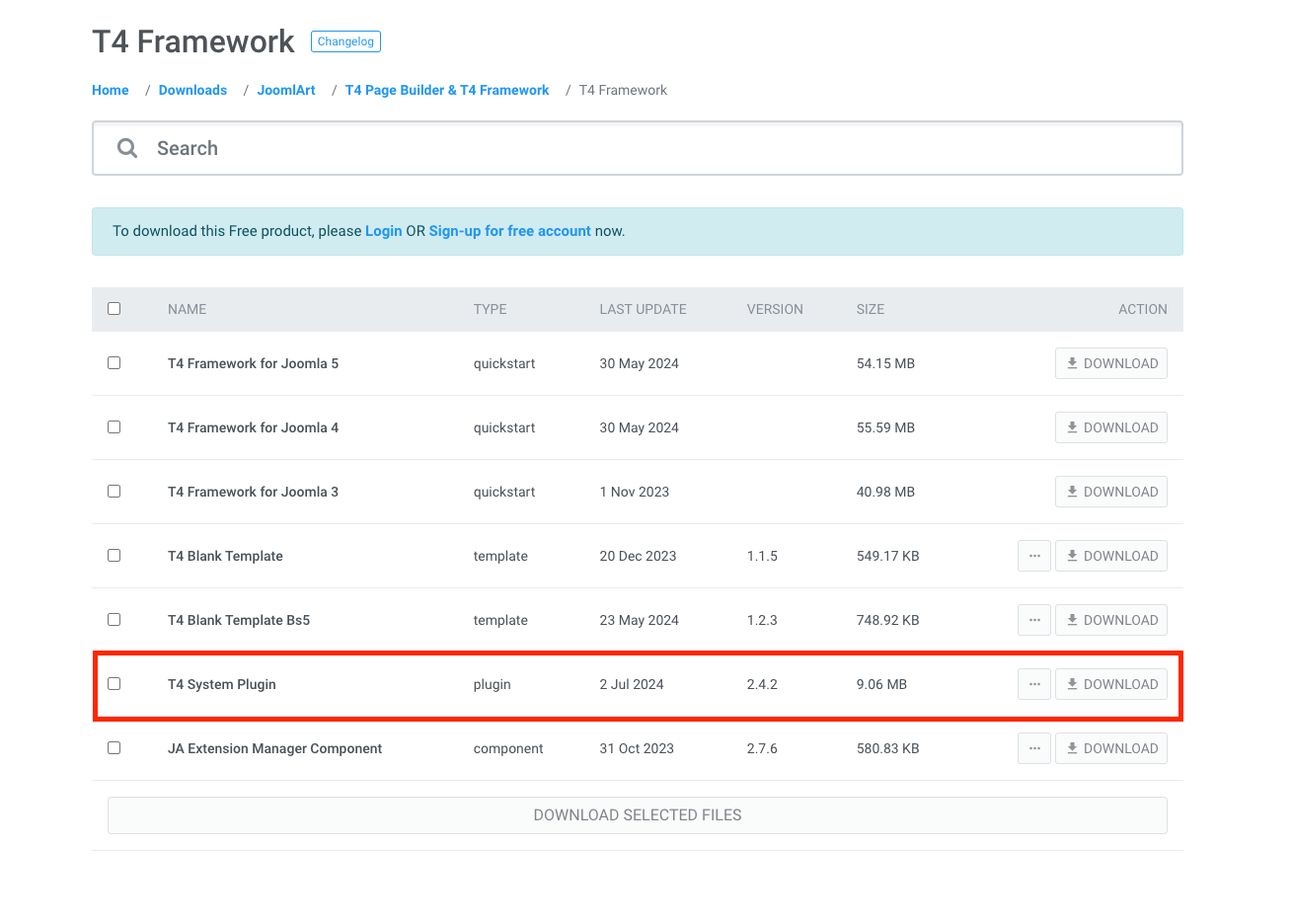The width and height of the screenshot is (1291, 924).
Task: Download T4 Blank Template Bs5
Action: click(1110, 620)
